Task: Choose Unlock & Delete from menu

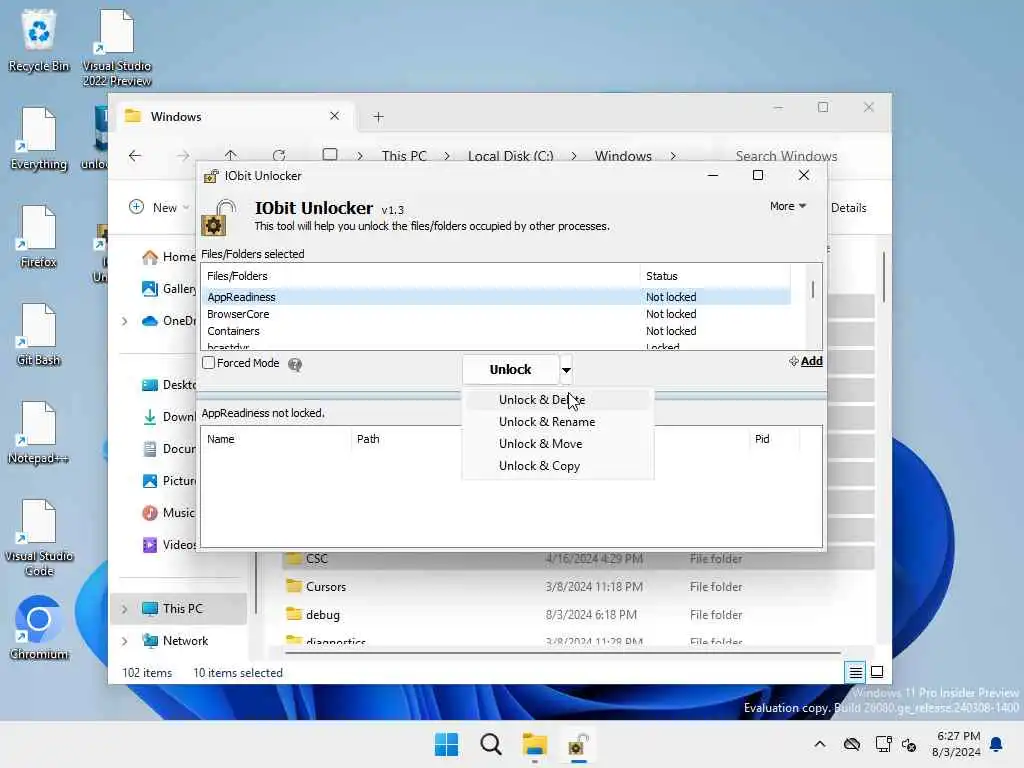Action: pos(558,400)
